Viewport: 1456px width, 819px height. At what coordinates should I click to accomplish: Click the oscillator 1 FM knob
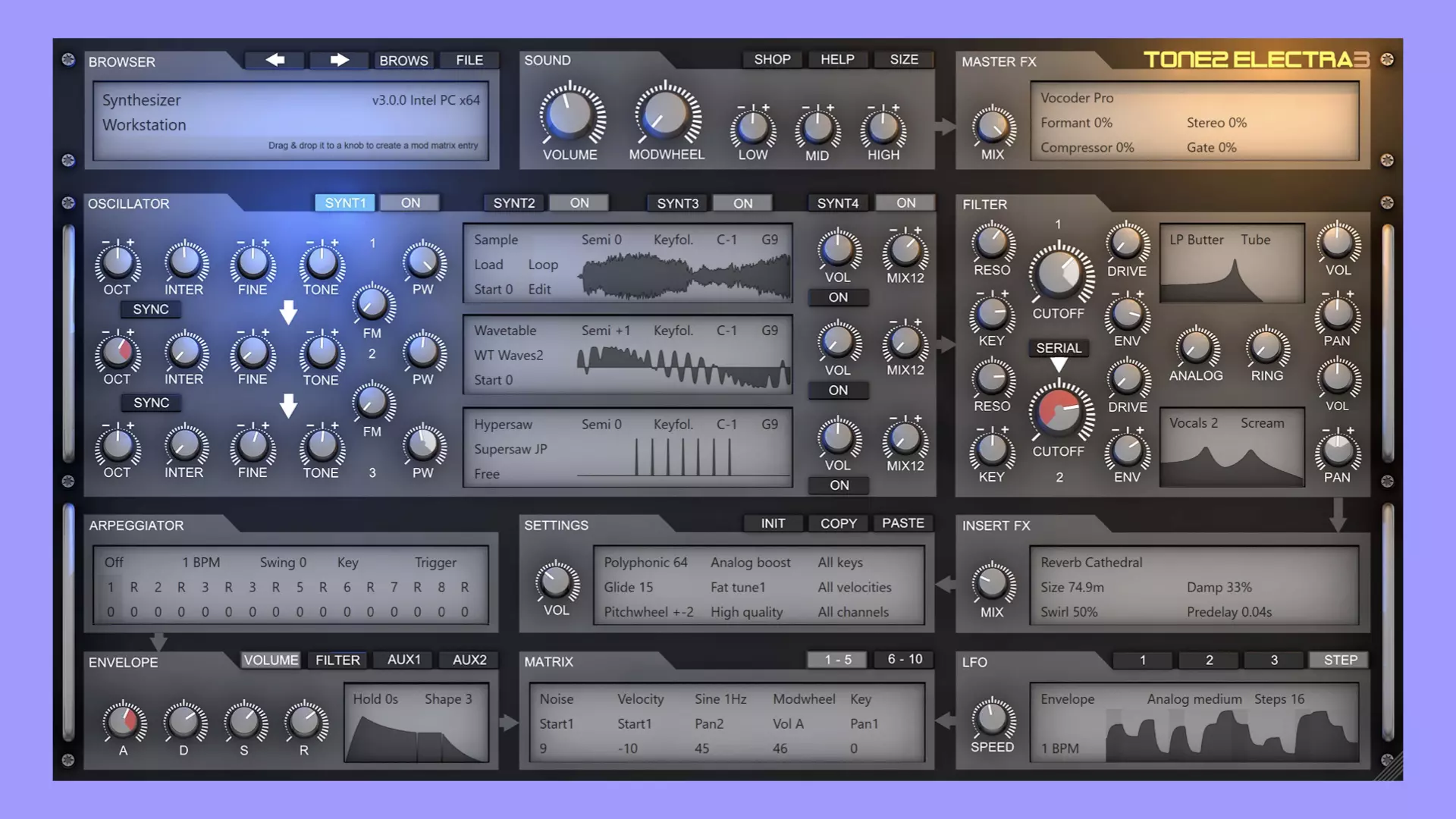(x=372, y=305)
